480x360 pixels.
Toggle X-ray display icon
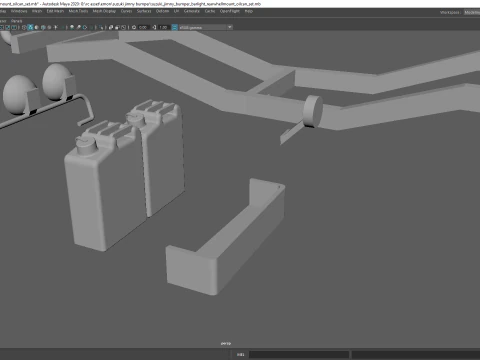click(111, 27)
